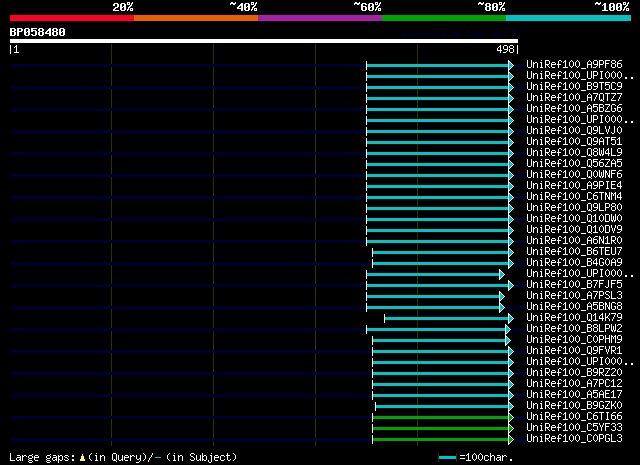Click the arrowhead ending the B7FJF5 alignment
The height and width of the screenshot is (465, 640).
coord(511,286)
